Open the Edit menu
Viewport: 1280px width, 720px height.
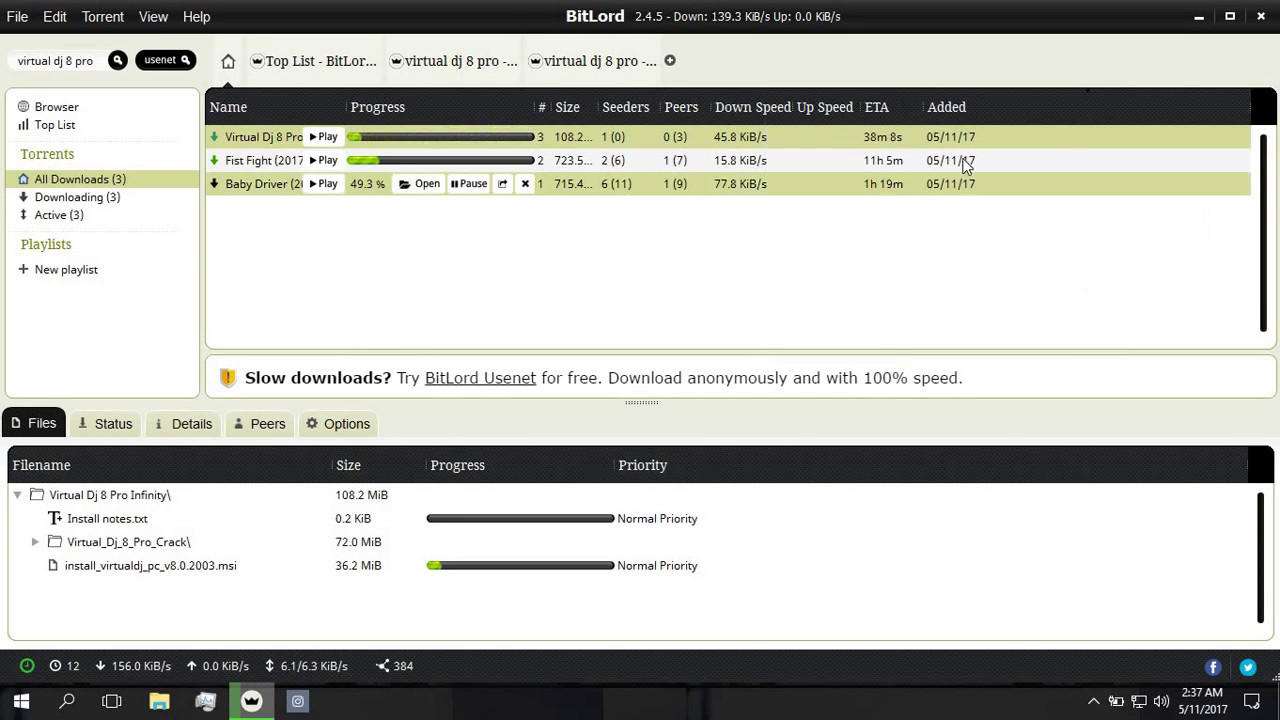55,16
